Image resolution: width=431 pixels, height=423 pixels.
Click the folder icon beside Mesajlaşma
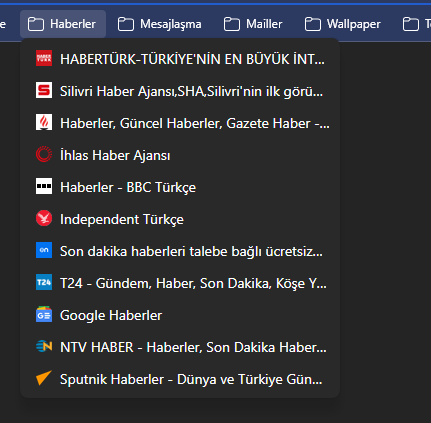pos(126,24)
